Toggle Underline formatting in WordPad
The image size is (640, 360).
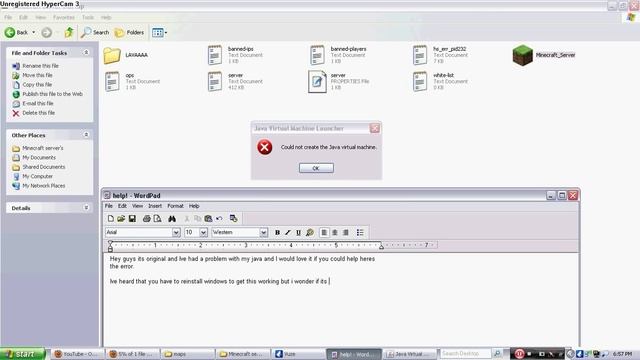click(298, 232)
